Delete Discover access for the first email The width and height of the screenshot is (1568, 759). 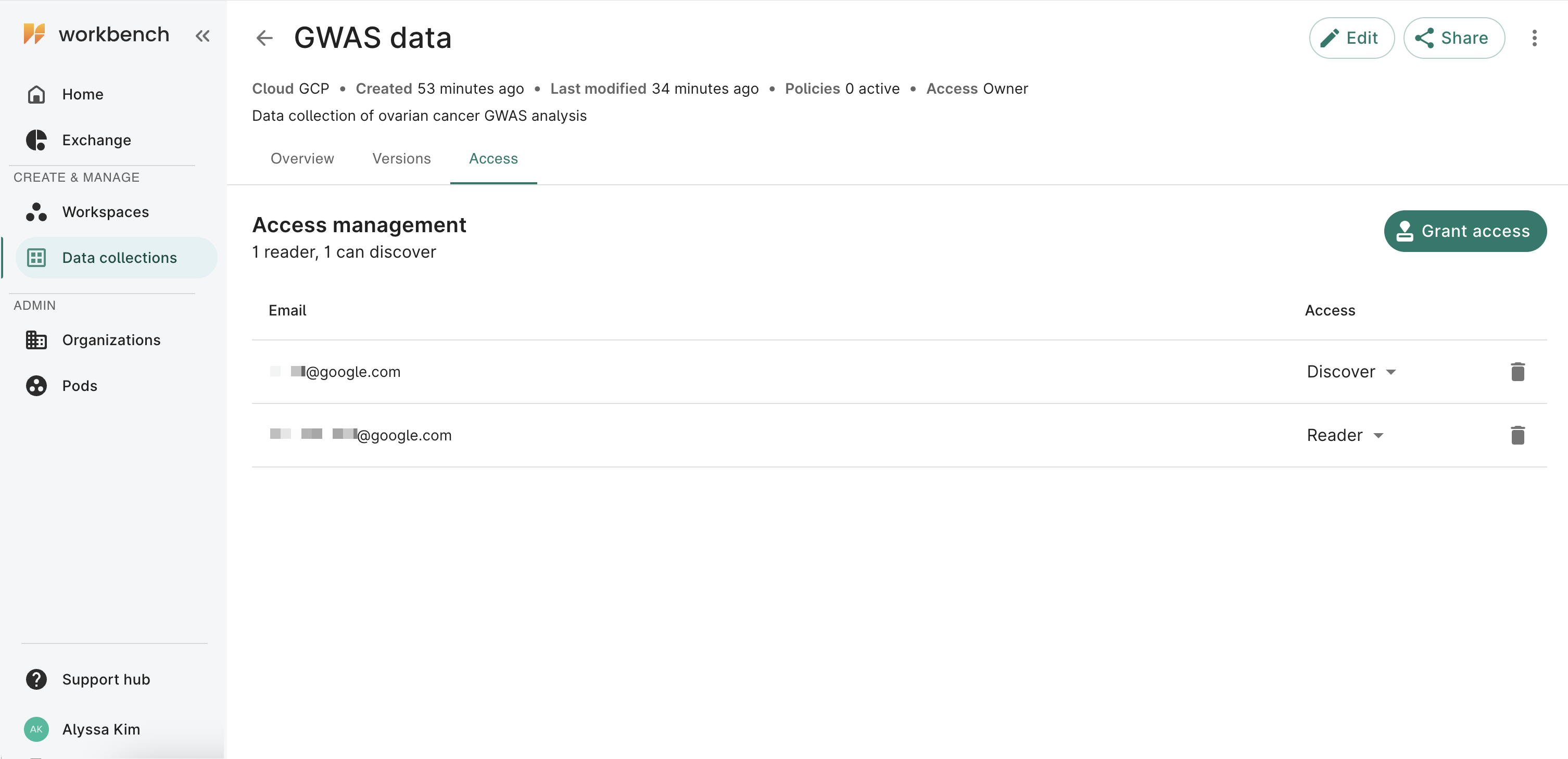coord(1518,371)
